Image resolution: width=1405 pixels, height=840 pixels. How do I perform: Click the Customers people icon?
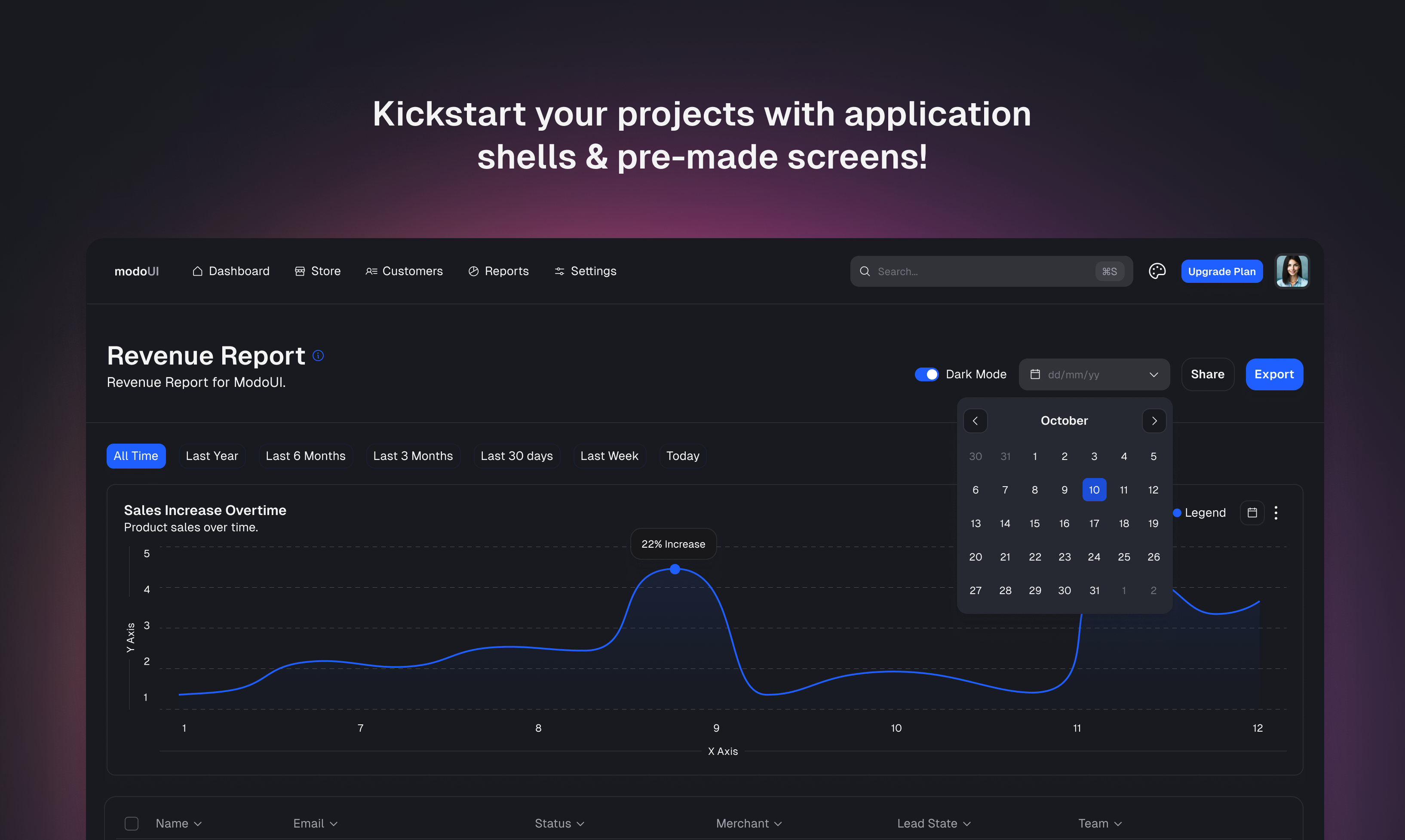(371, 271)
